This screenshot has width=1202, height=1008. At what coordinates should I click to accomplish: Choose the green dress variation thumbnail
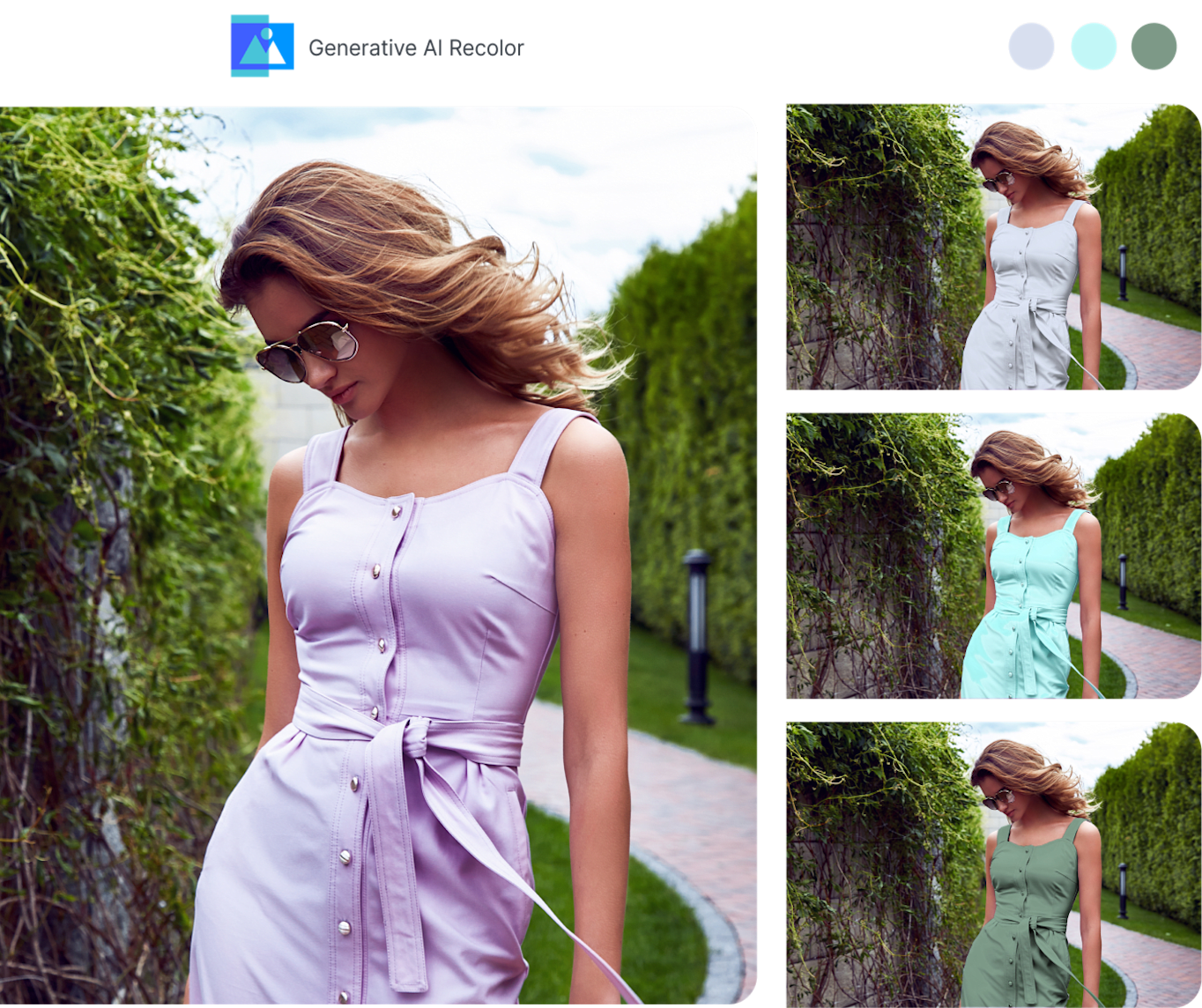point(992,864)
